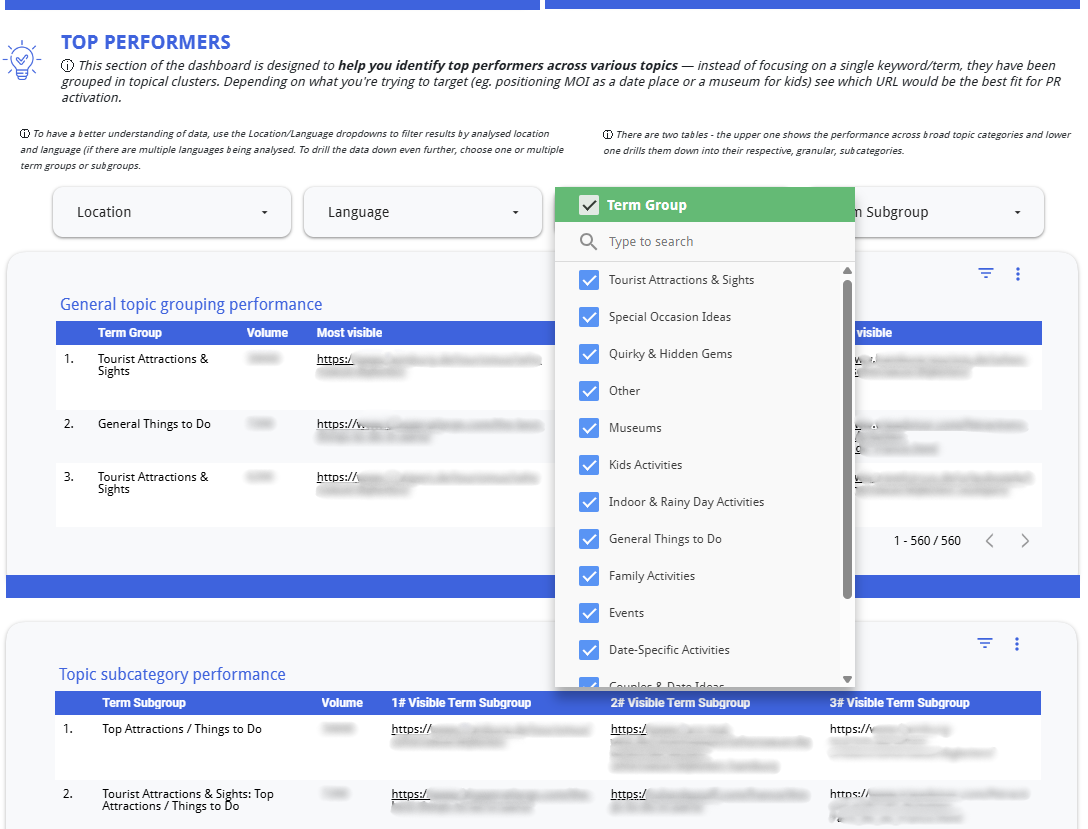Expand the Language dropdown filter
1088x829 pixels.
point(422,212)
